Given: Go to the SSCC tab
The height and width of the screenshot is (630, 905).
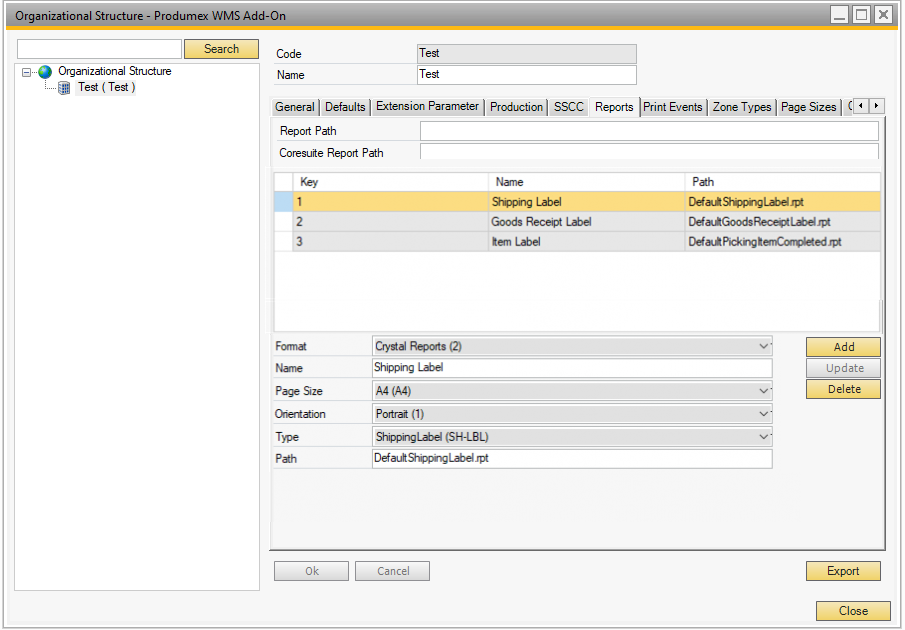Looking at the screenshot, I should click(568, 107).
